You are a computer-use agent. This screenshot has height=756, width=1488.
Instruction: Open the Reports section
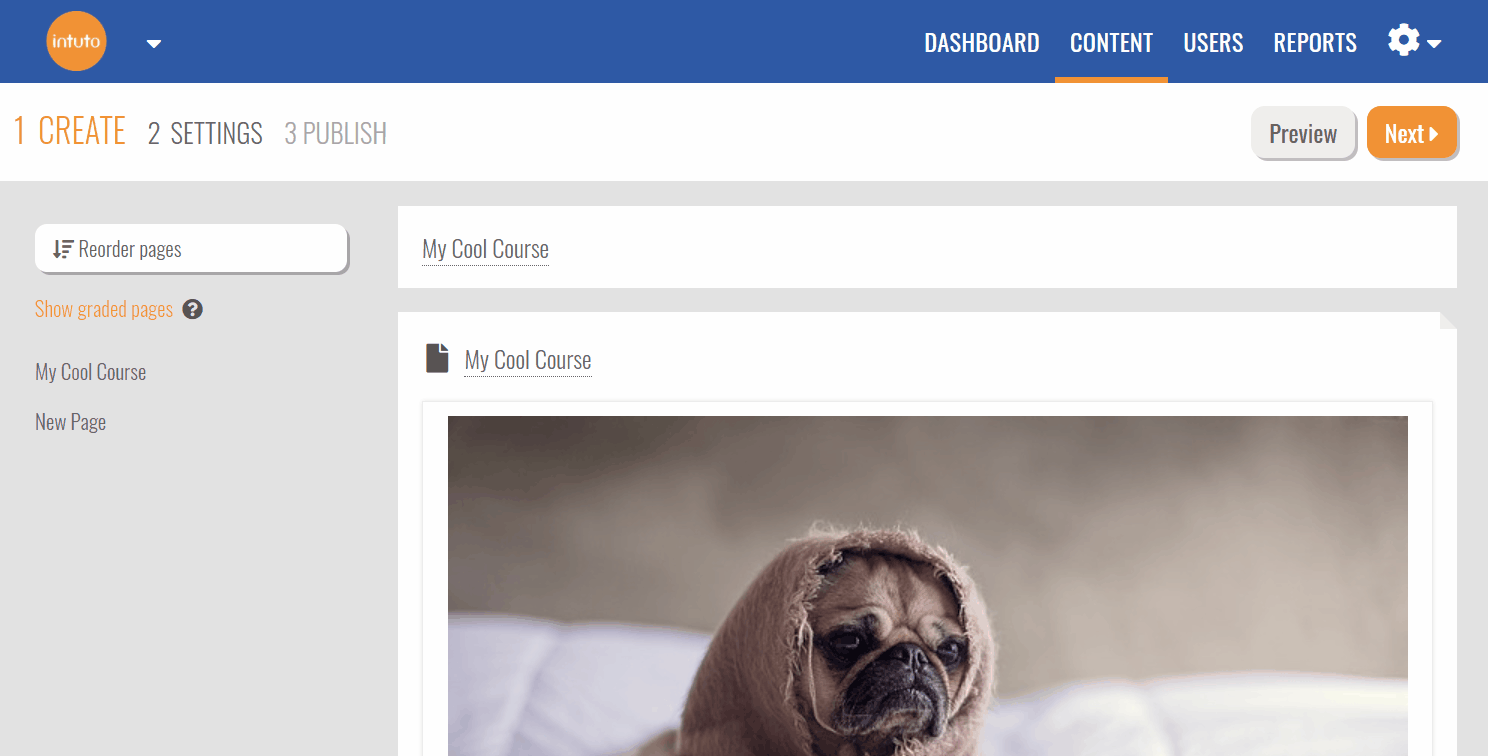[1315, 43]
